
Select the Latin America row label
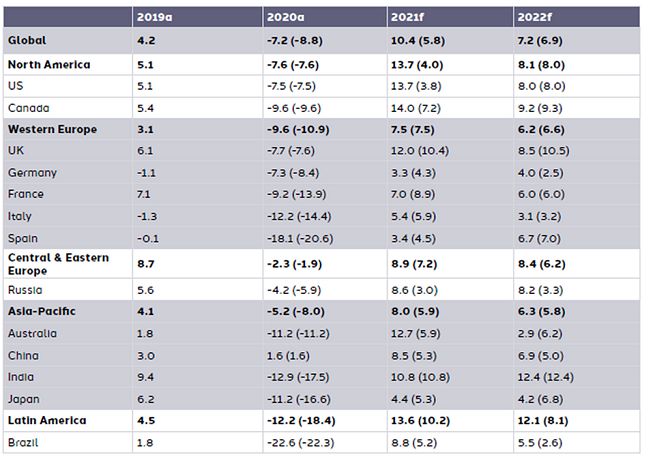pyautogui.click(x=47, y=420)
